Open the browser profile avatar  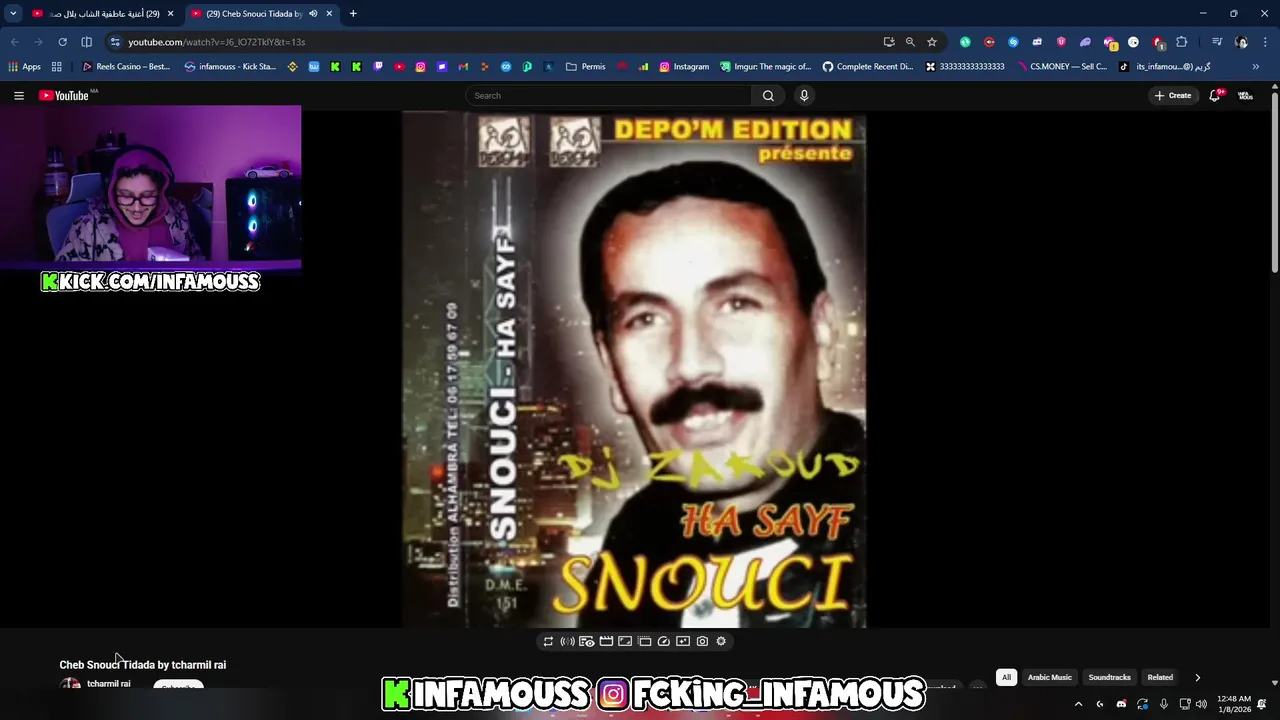coord(1241,42)
